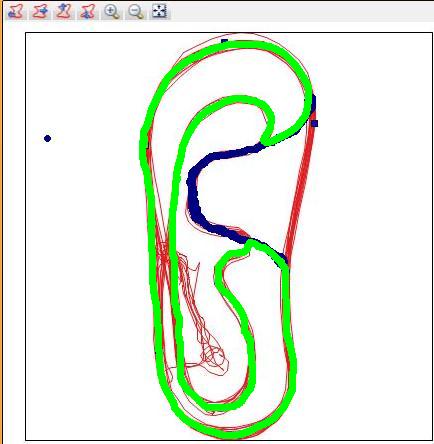The height and width of the screenshot is (444, 434).
Task: Click the fit-to-view arrows icon
Action: pos(159,11)
